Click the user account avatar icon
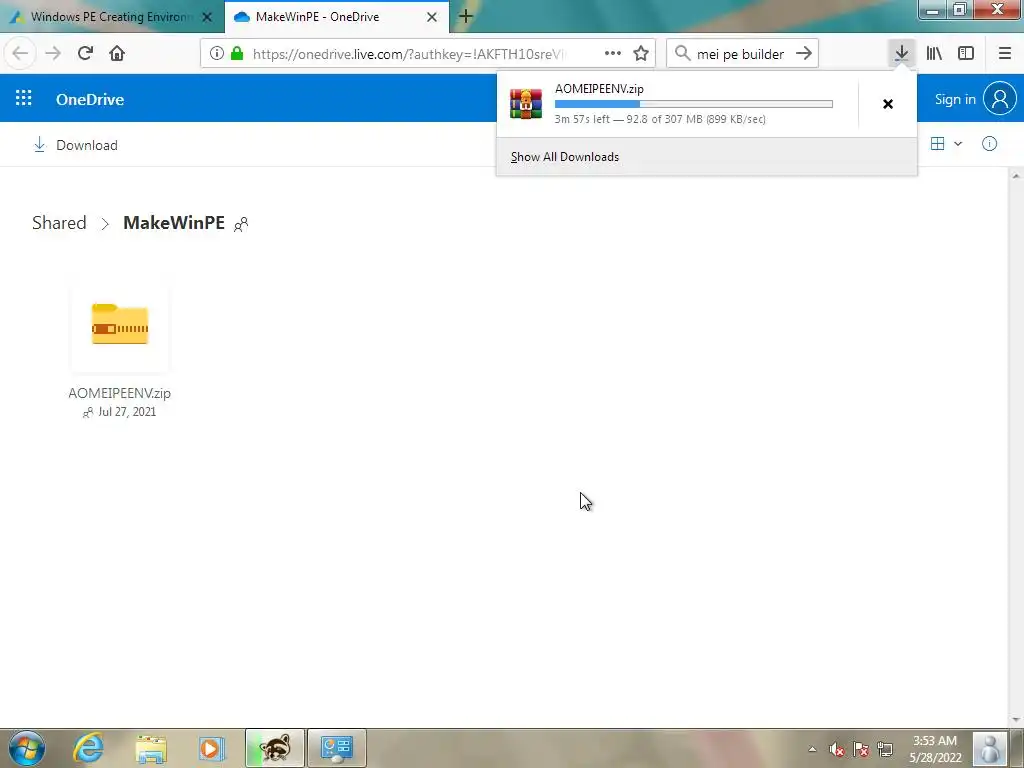The width and height of the screenshot is (1024, 768). [1000, 99]
